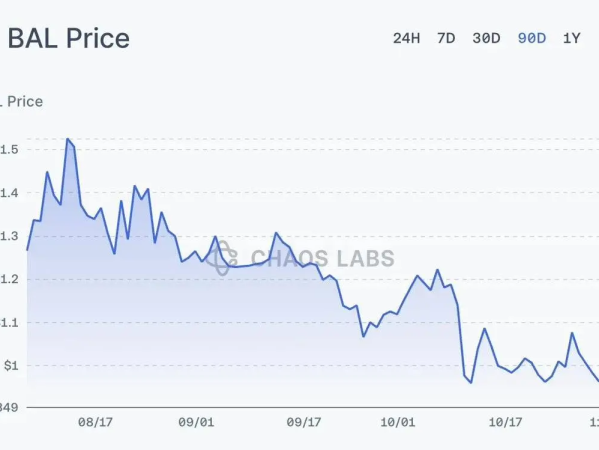Show the 1Y price history
The height and width of the screenshot is (450, 599).
tap(571, 38)
